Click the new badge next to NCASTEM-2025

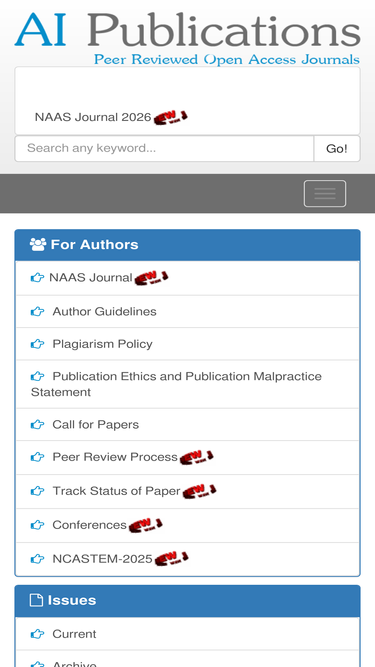coord(171,558)
